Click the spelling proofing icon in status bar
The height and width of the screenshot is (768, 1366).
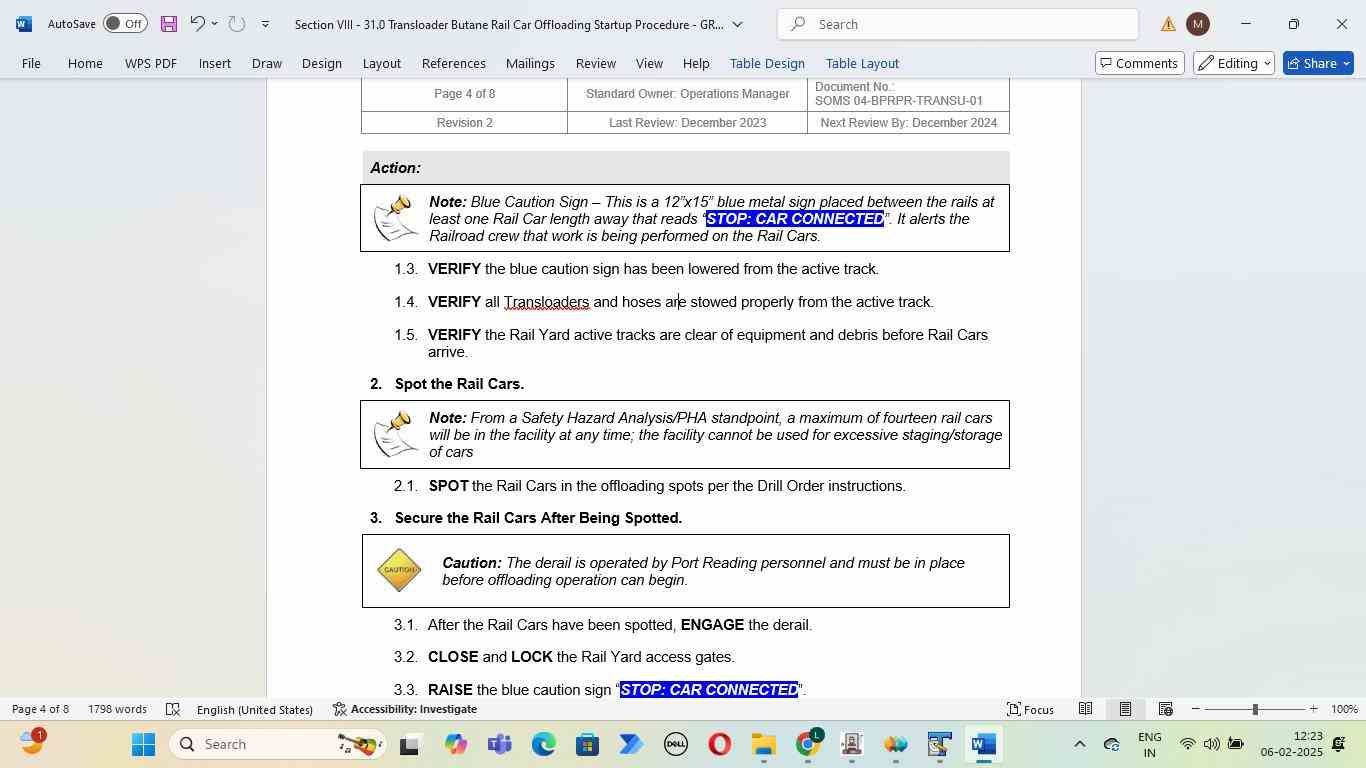172,709
